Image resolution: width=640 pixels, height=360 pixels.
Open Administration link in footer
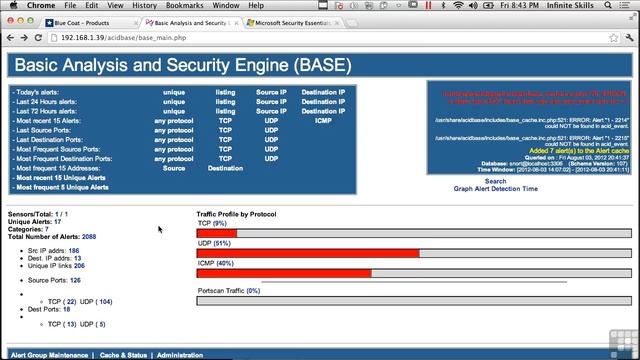pyautogui.click(x=180, y=355)
